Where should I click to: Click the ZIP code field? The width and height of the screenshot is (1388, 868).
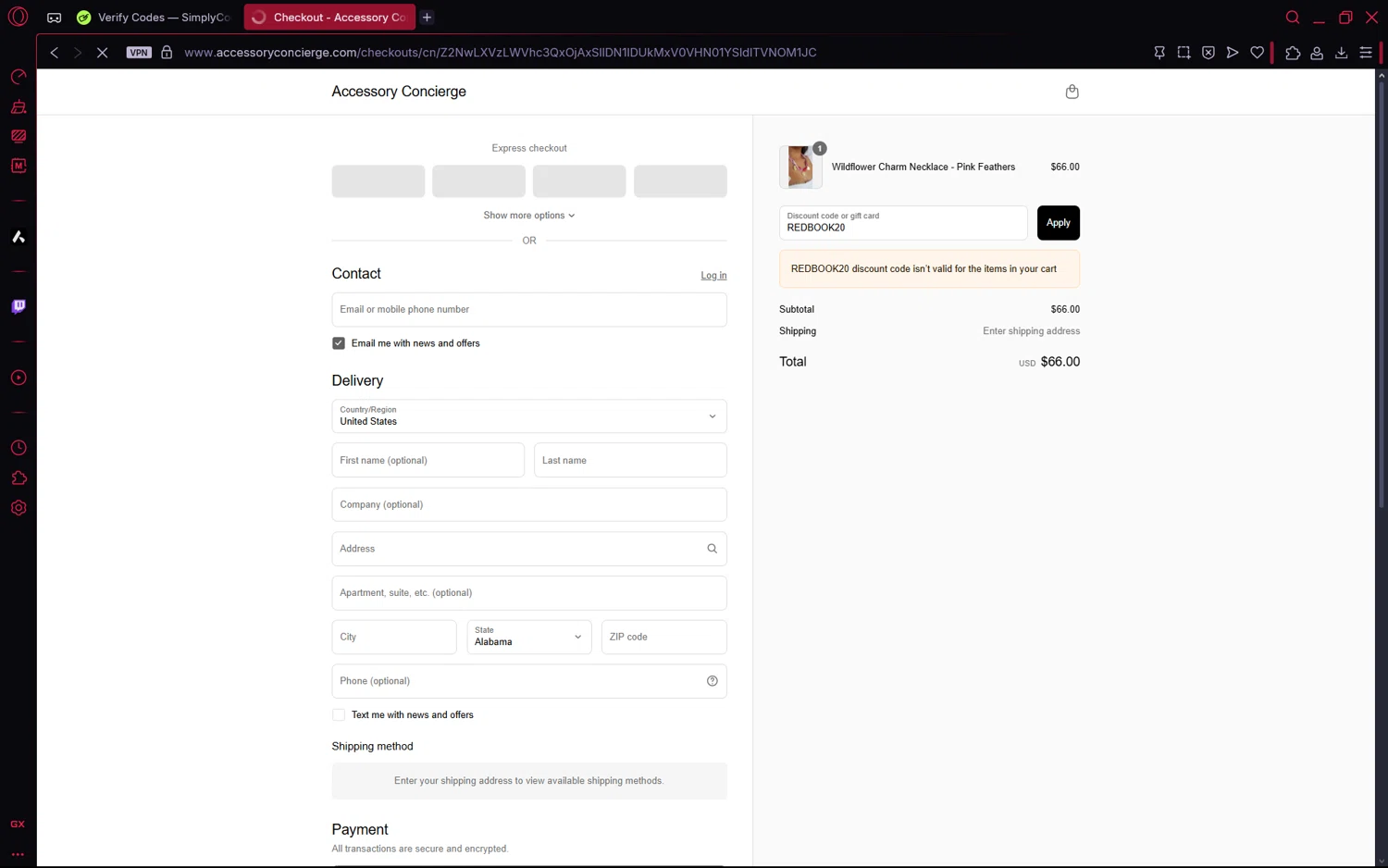(664, 637)
